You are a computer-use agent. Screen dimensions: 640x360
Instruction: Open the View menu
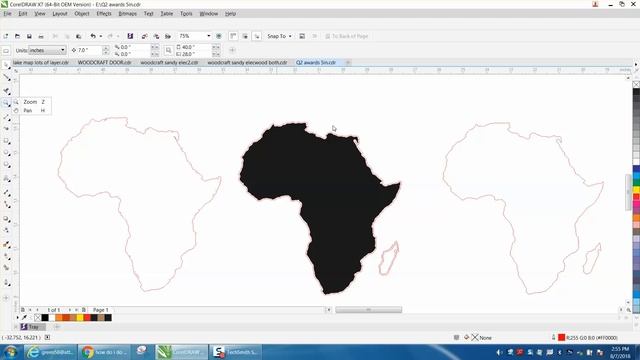40,13
